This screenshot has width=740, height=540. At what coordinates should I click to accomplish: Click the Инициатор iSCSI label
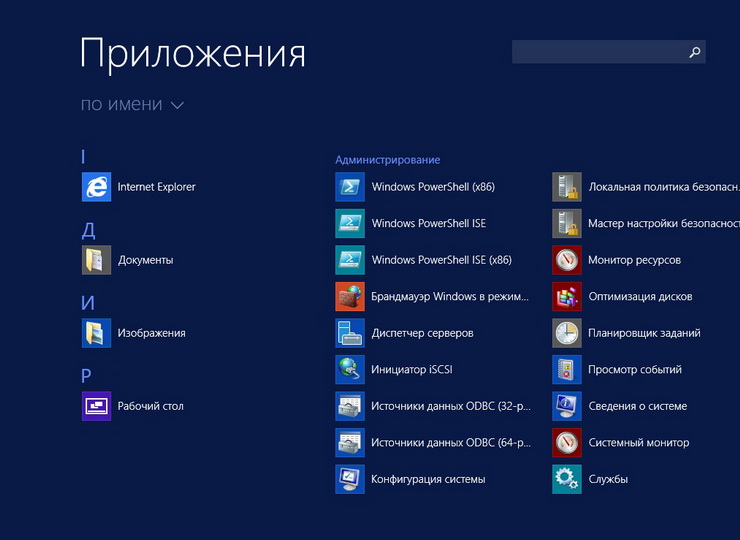click(412, 369)
